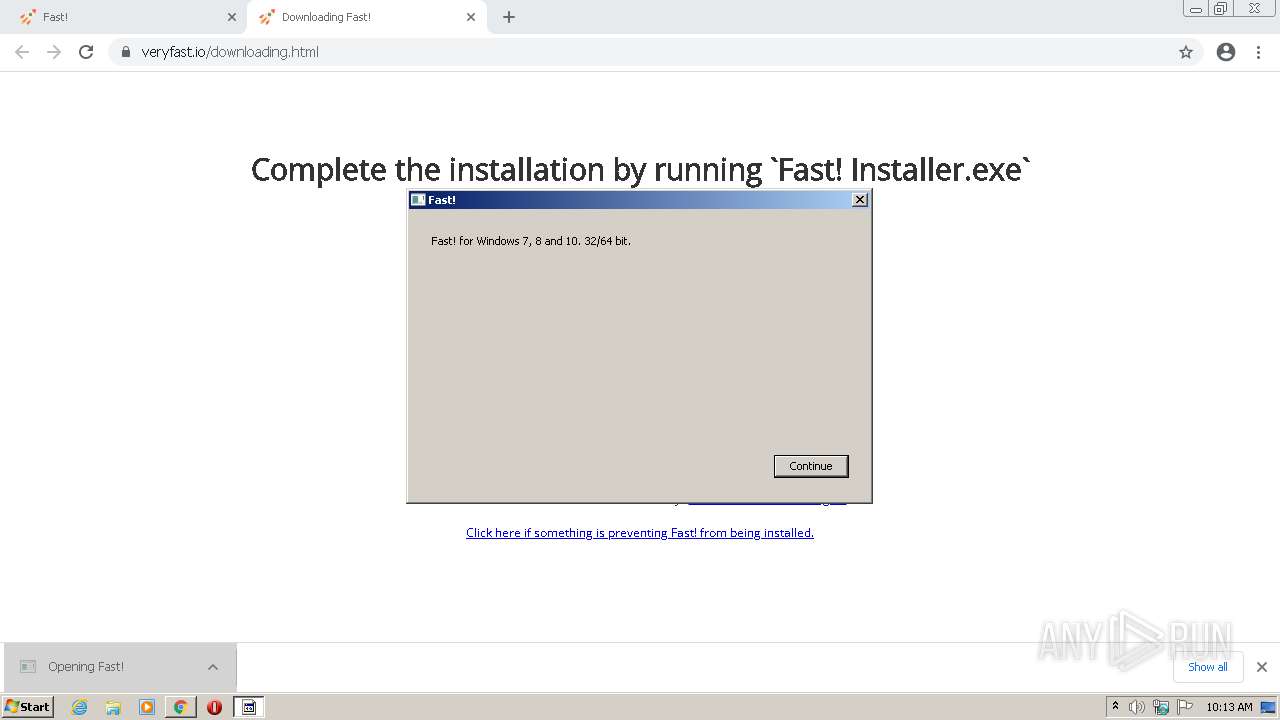The width and height of the screenshot is (1280, 720).
Task: Open the Windows Start menu
Action: (x=28, y=706)
